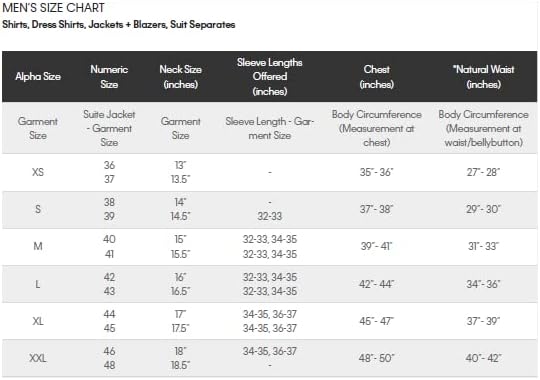Click the Sleeve Lengths Offered header
The image size is (540, 380).
(270, 76)
